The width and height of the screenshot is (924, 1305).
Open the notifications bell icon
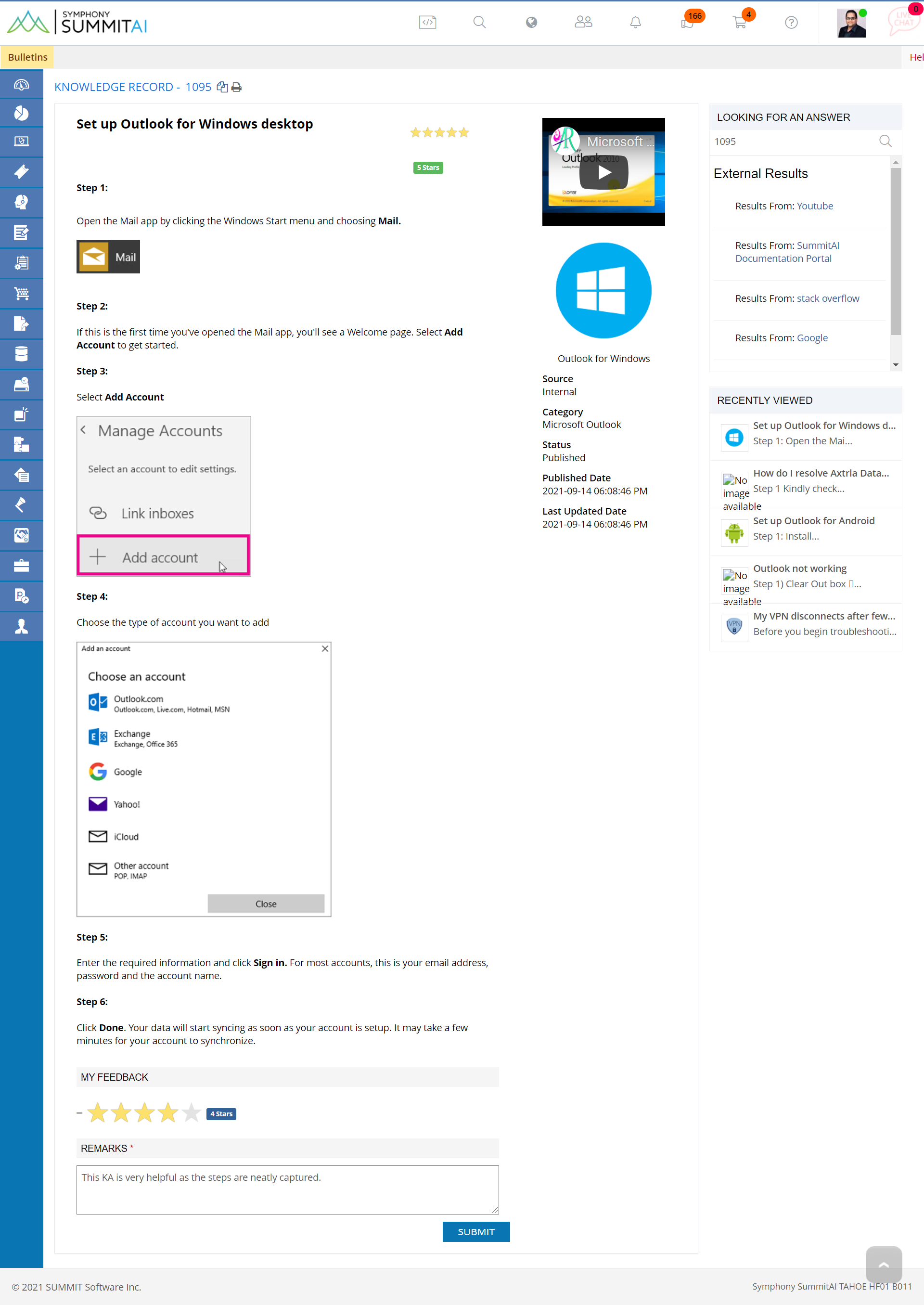(x=636, y=22)
